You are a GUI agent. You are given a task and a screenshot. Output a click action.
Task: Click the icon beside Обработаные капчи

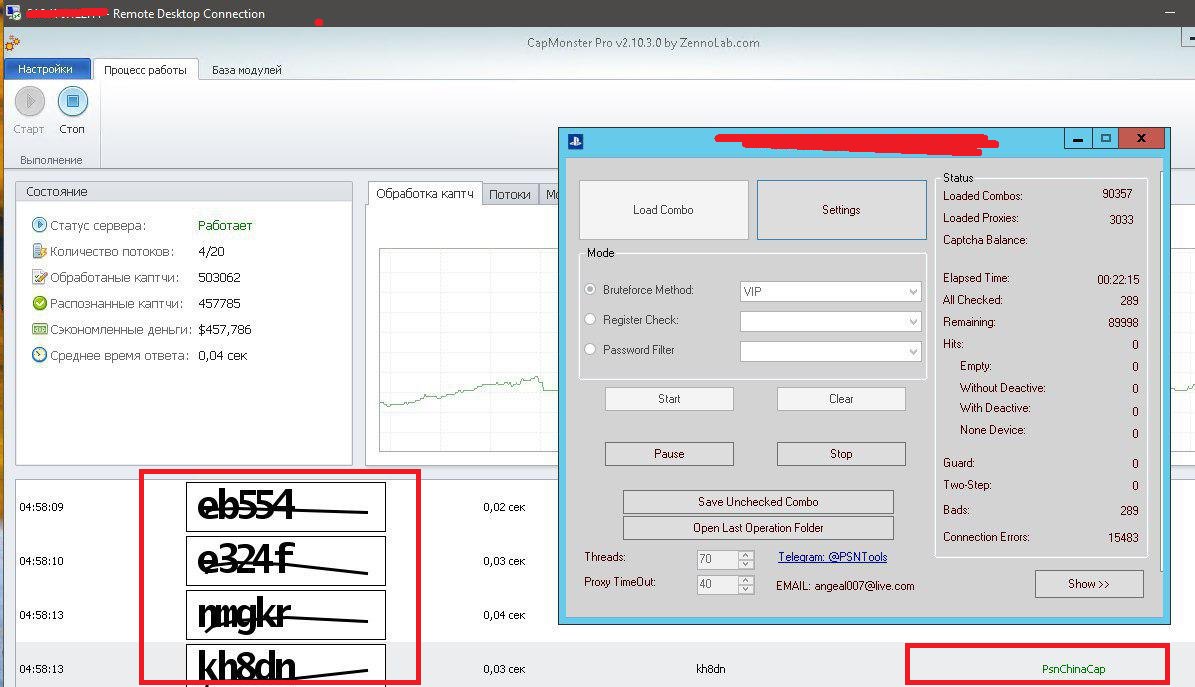39,277
